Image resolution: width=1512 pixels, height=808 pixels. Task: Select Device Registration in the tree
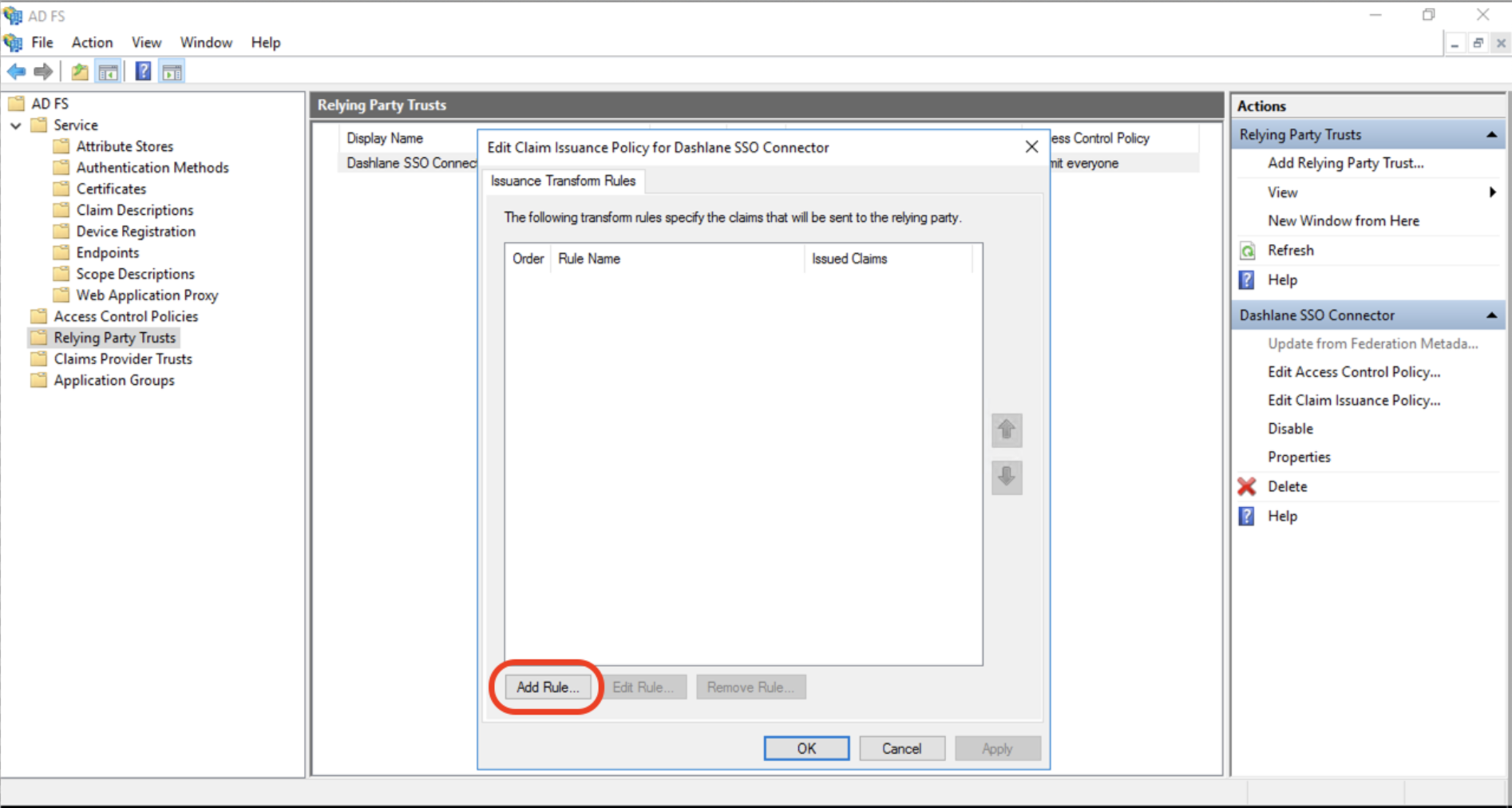136,232
